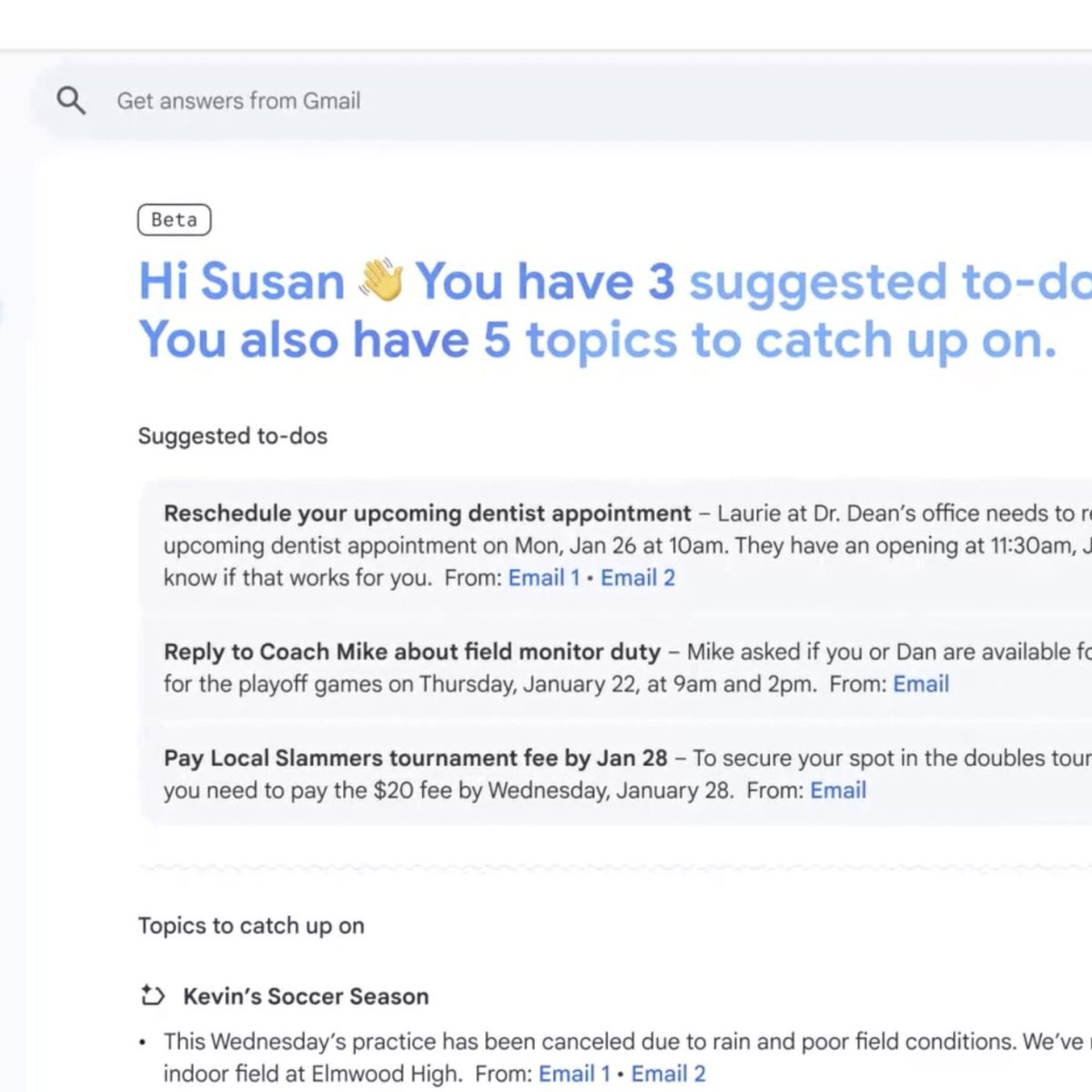The height and width of the screenshot is (1092, 1092).
Task: Select 'Reply to Coach Mike' to-do title
Action: click(411, 652)
